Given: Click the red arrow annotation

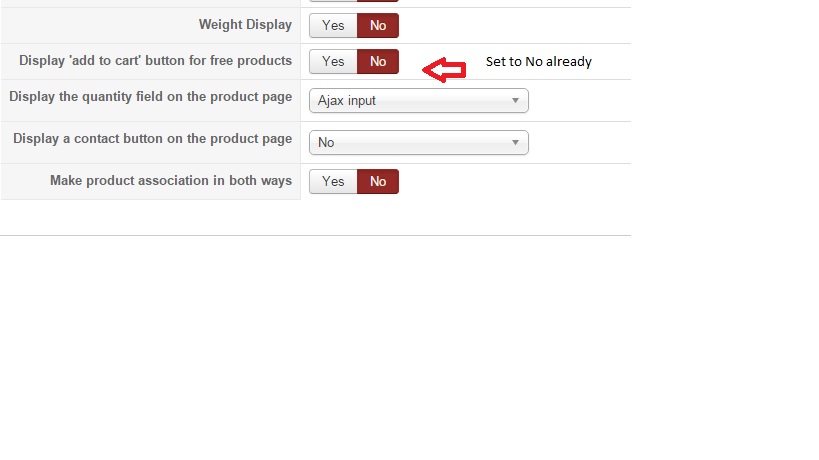Looking at the screenshot, I should point(444,69).
